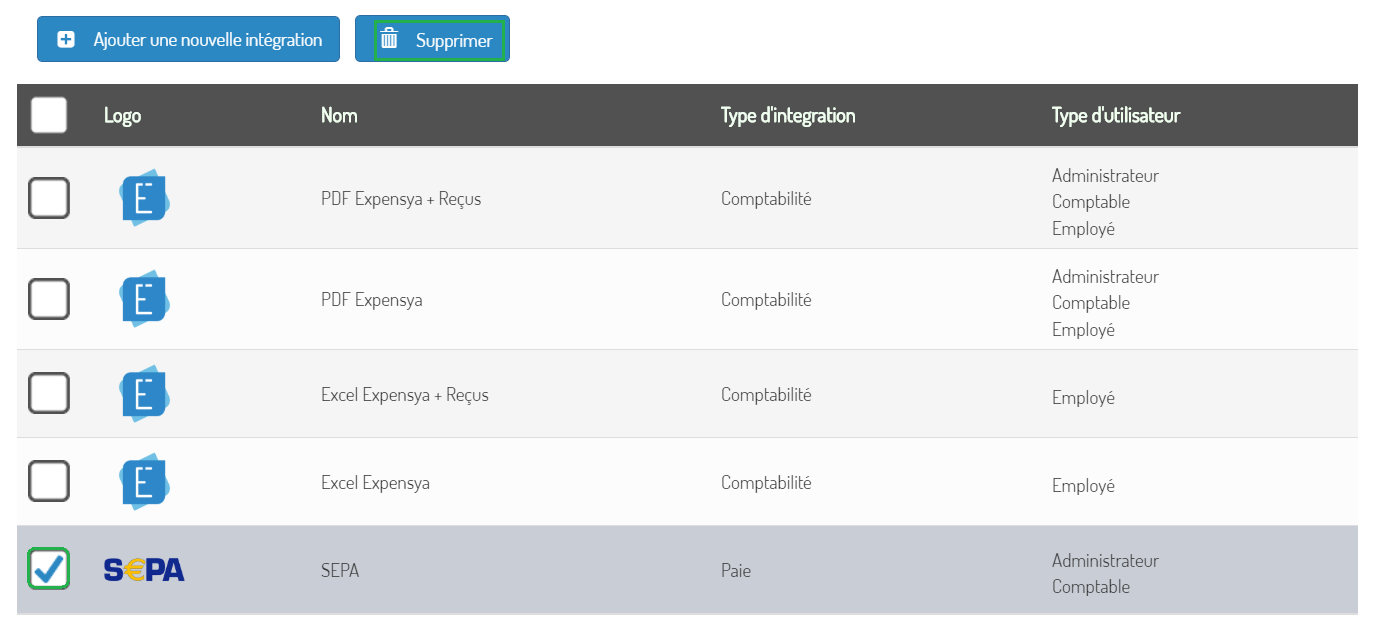The image size is (1376, 617).
Task: Click the logo in Excel Expensya + Reçus row
Action: [144, 394]
